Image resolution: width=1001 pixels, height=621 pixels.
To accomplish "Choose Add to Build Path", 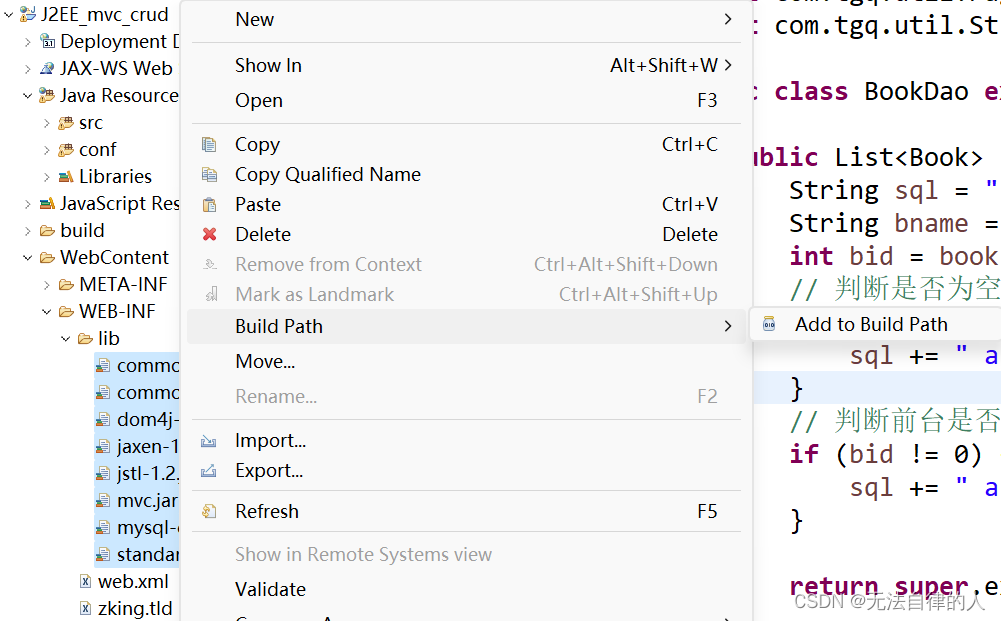I will [871, 324].
